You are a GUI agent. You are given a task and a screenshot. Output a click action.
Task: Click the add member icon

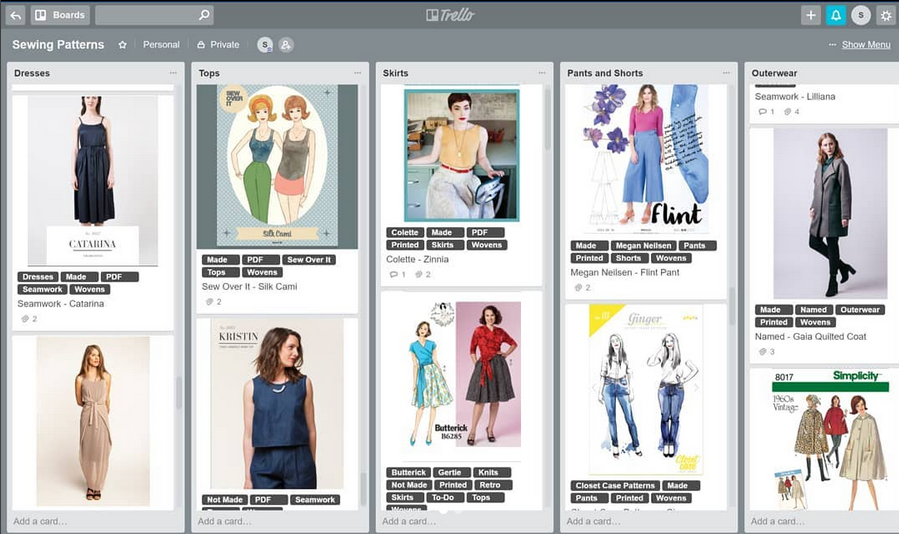tap(286, 45)
